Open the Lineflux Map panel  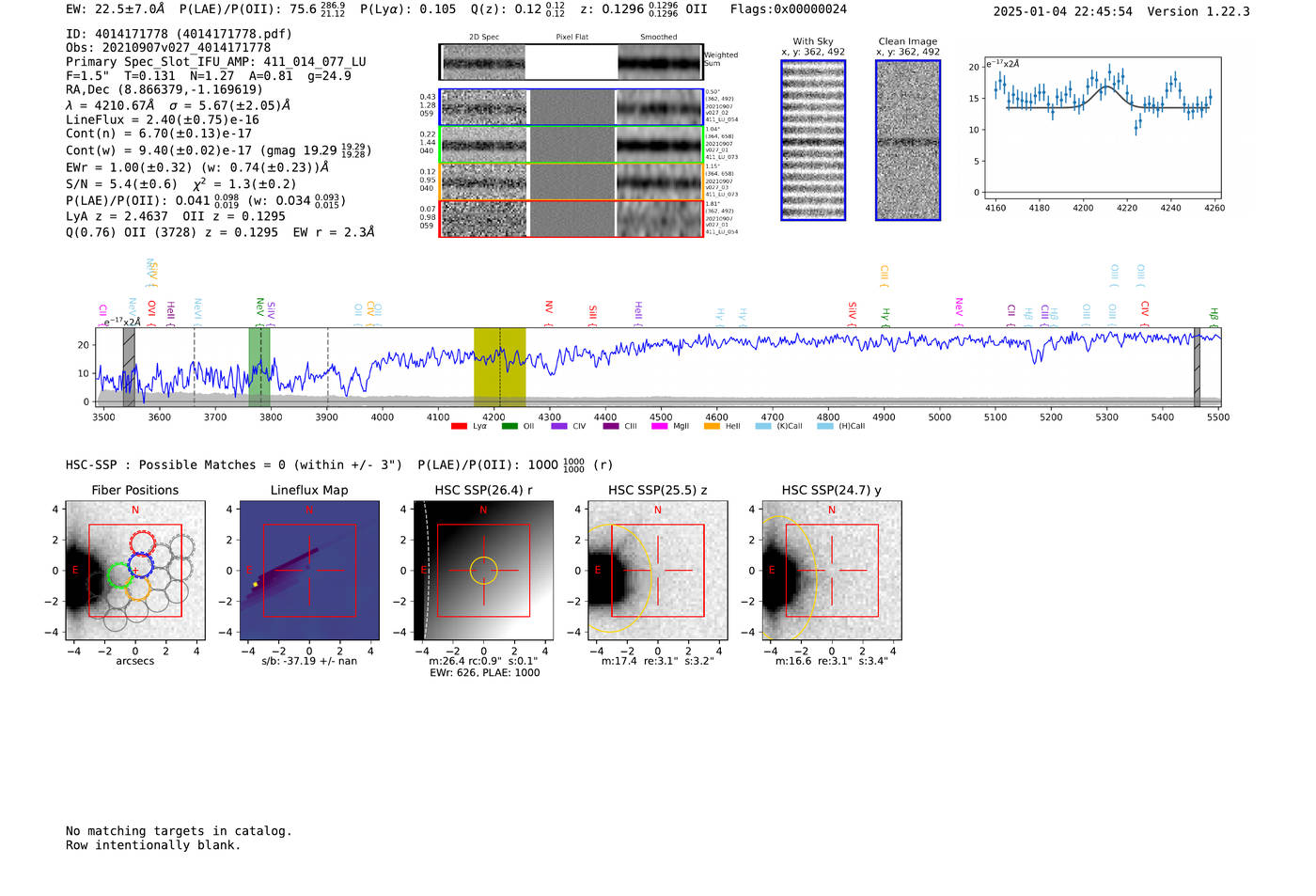click(309, 571)
